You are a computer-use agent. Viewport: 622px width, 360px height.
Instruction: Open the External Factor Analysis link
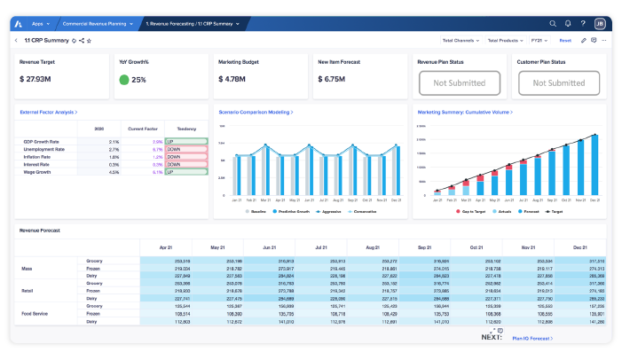point(48,112)
